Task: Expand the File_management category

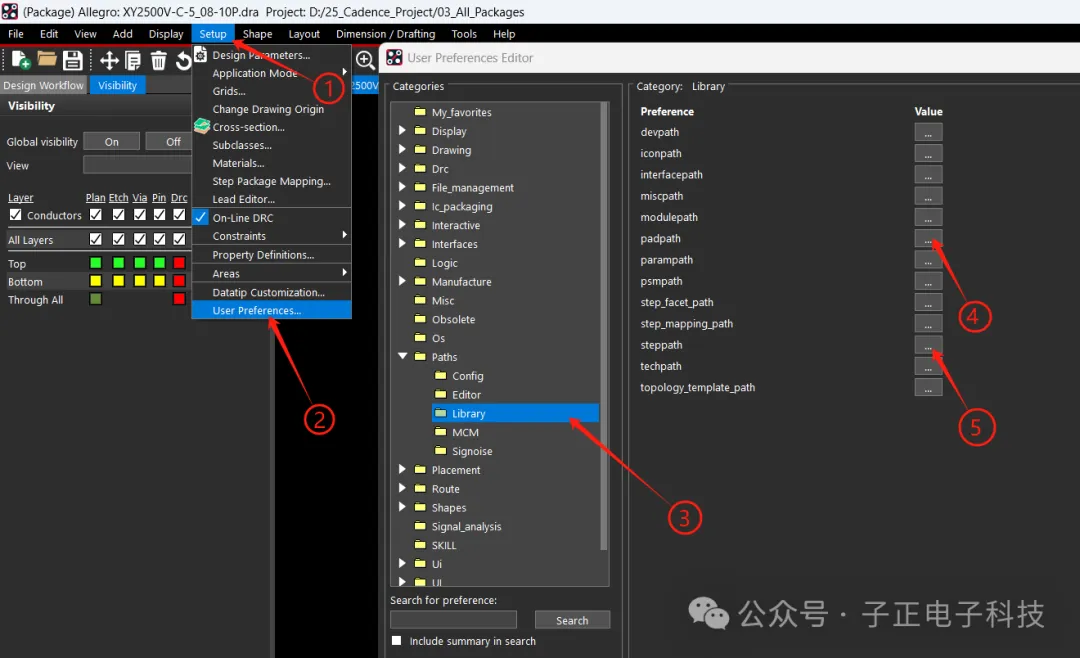Action: point(402,187)
